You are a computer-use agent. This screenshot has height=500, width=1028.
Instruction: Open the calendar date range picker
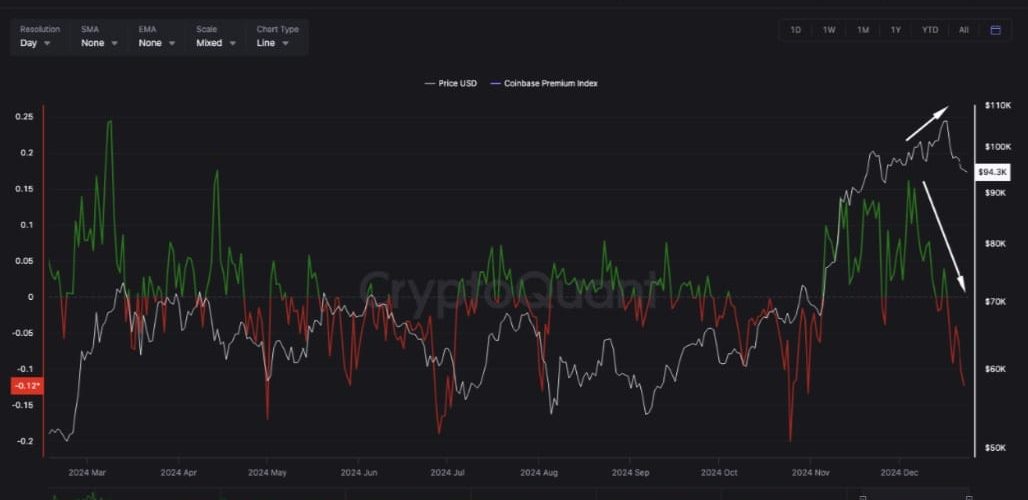[995, 30]
